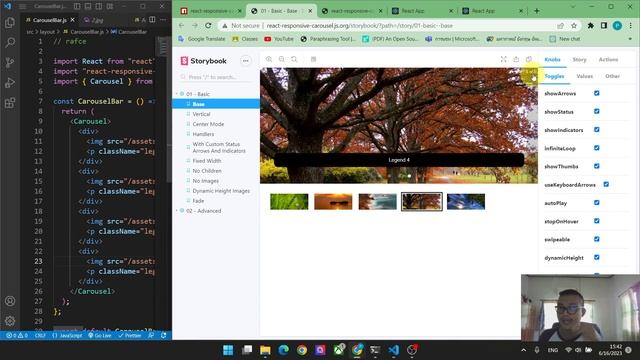
Task: Reload the browser page
Action: [208, 25]
